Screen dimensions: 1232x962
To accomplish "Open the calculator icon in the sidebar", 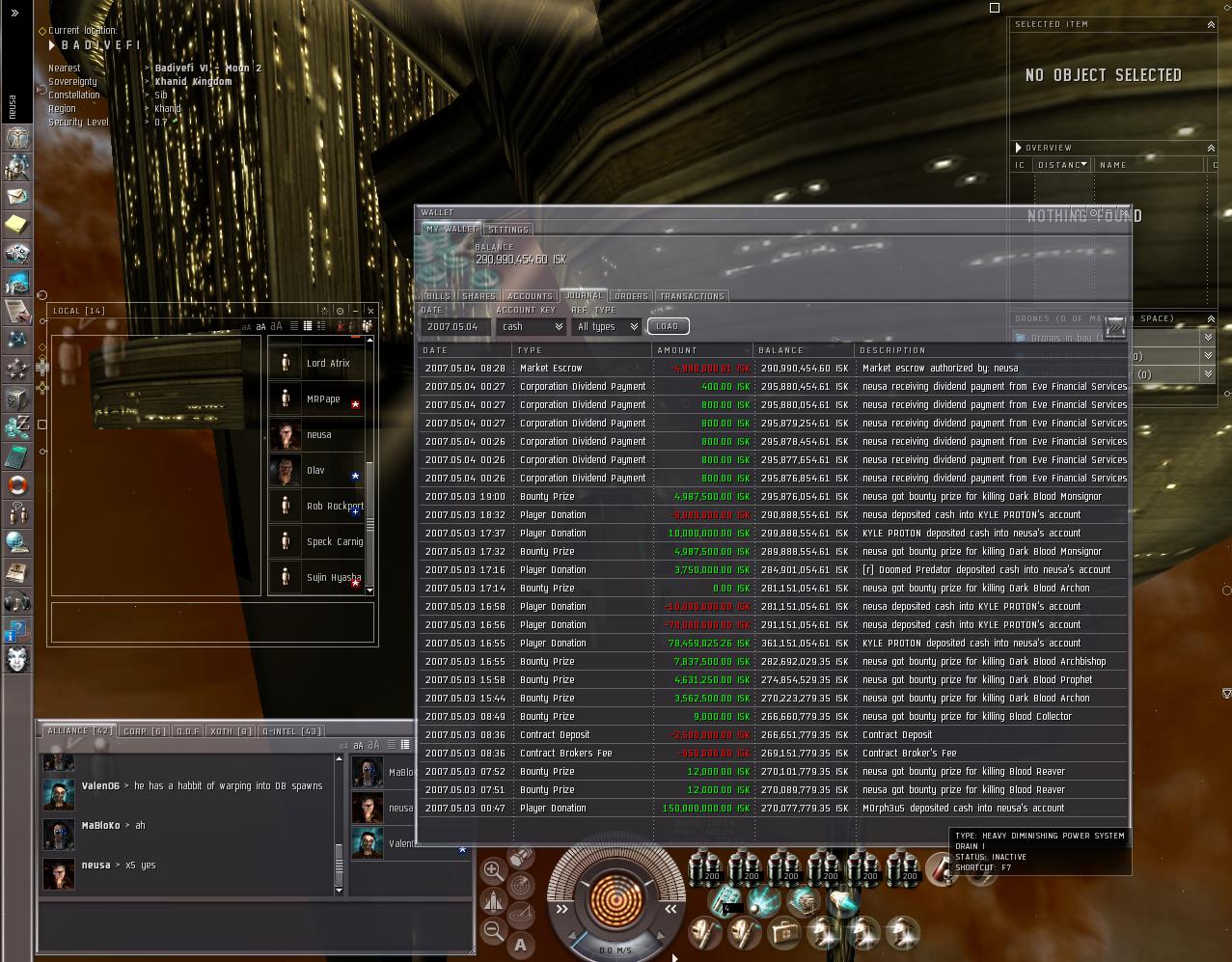I will (x=17, y=456).
